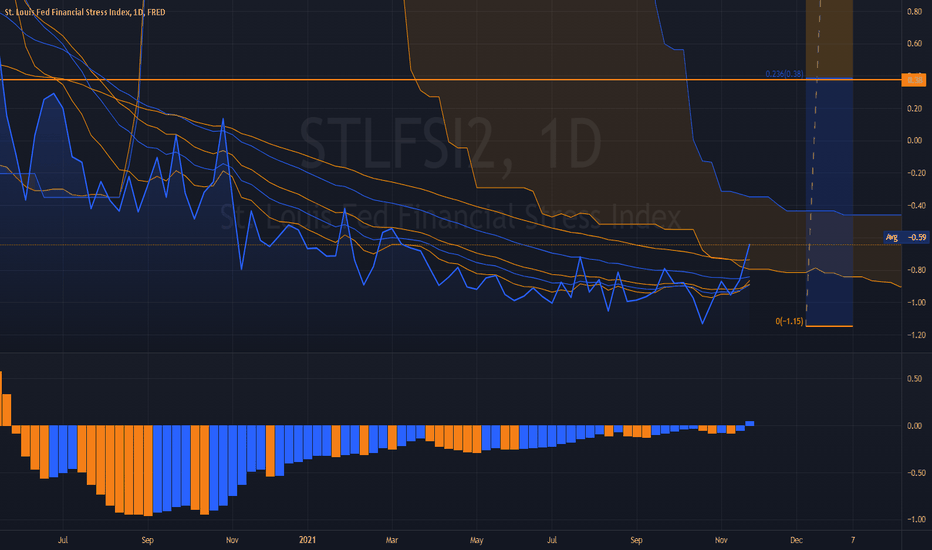Select the orange 0 level line at -1.15
This screenshot has width=932, height=550.
tap(829, 326)
